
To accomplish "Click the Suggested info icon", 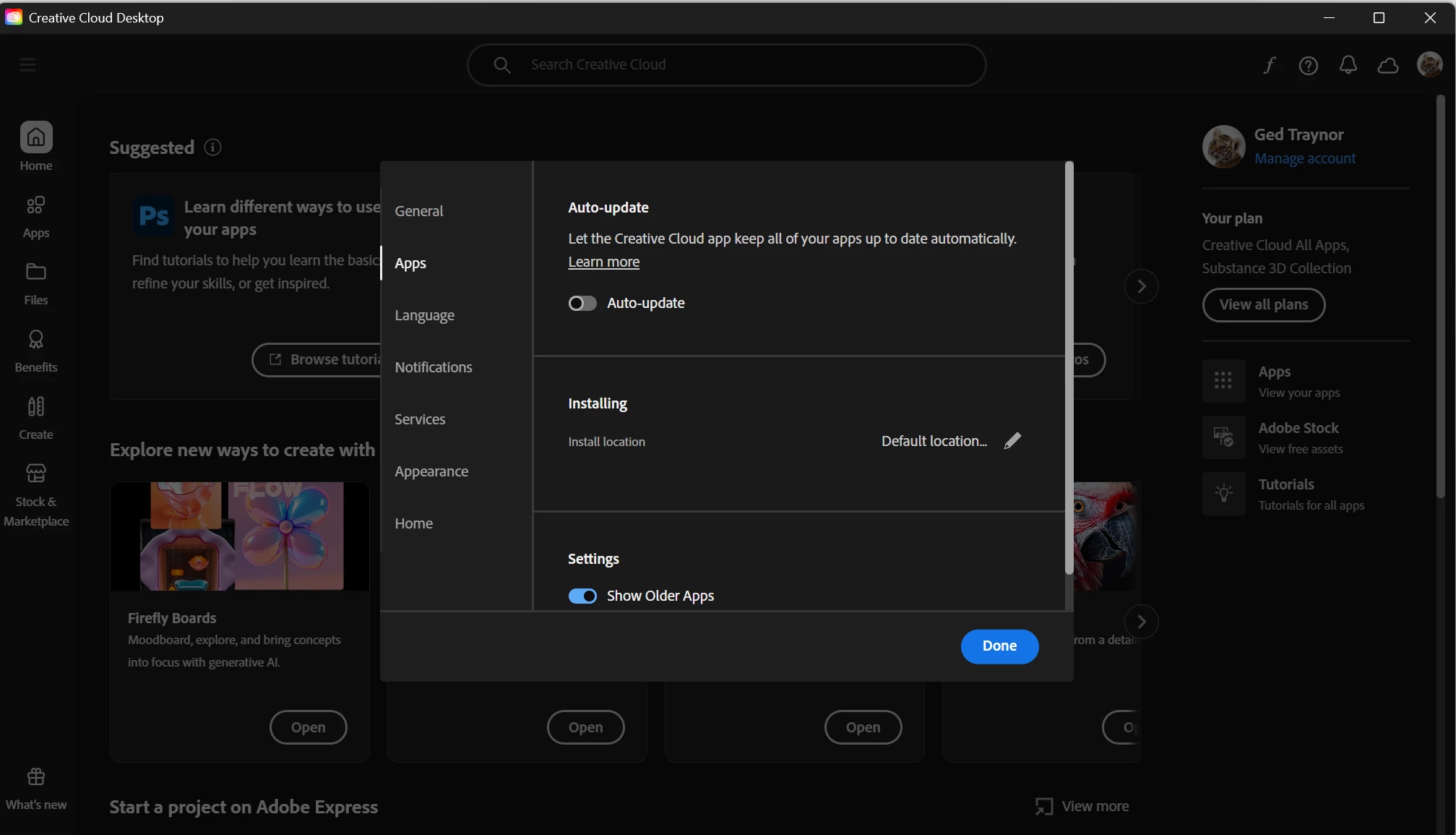I will tap(212, 147).
